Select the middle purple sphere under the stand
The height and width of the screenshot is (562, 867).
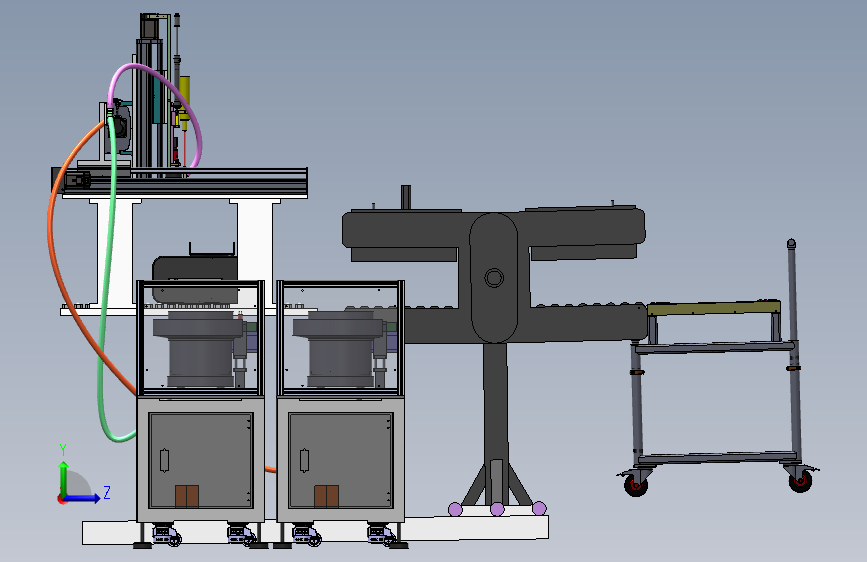click(497, 509)
